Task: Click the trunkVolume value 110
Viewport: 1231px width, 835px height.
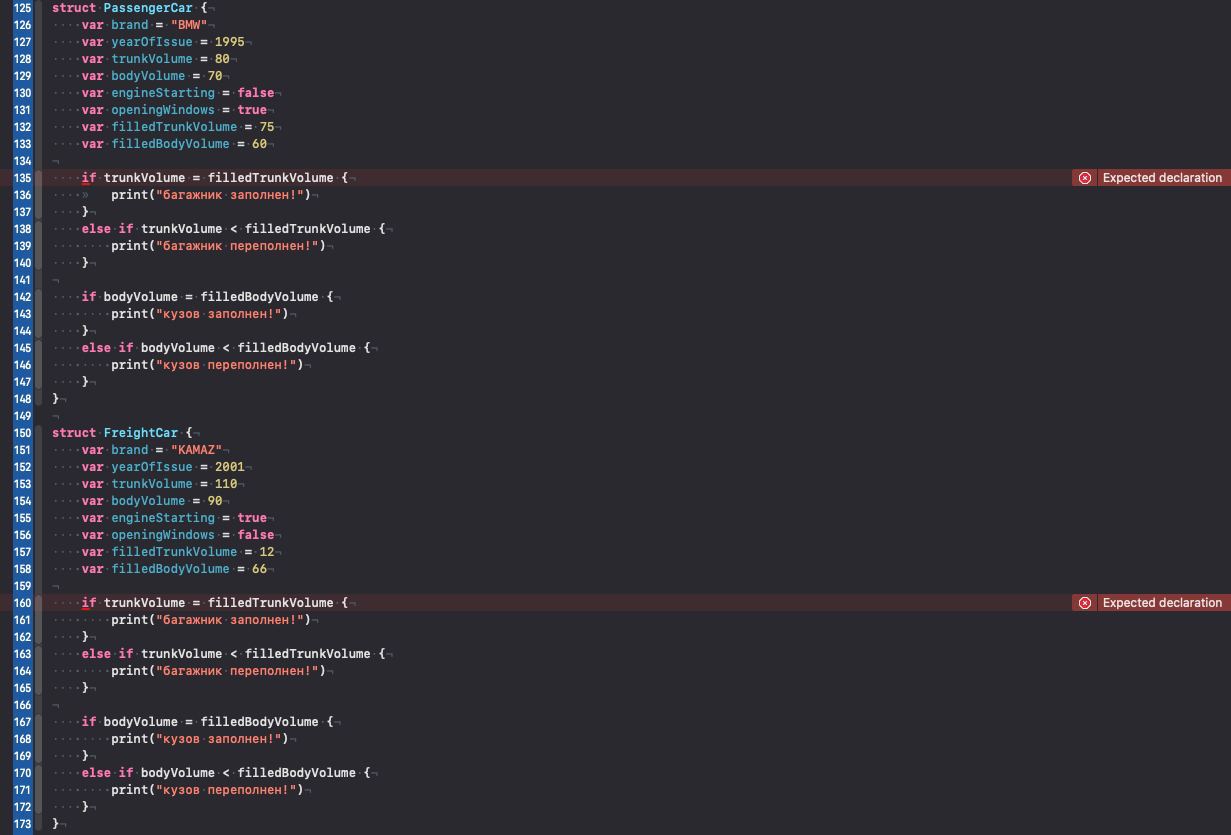Action: [226, 484]
